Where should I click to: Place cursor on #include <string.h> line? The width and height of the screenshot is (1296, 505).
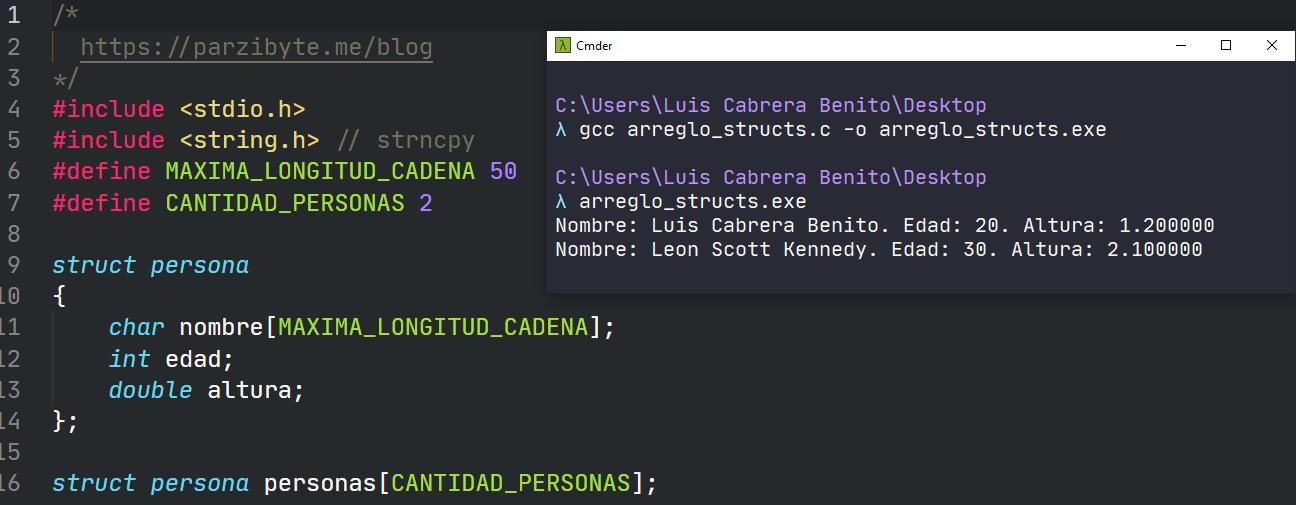coord(186,140)
